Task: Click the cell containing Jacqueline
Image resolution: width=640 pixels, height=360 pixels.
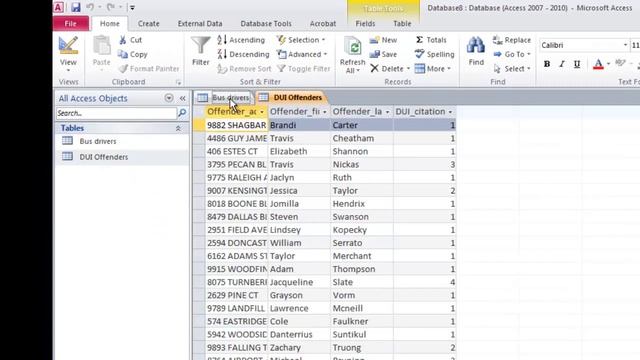Action: [x=299, y=282]
